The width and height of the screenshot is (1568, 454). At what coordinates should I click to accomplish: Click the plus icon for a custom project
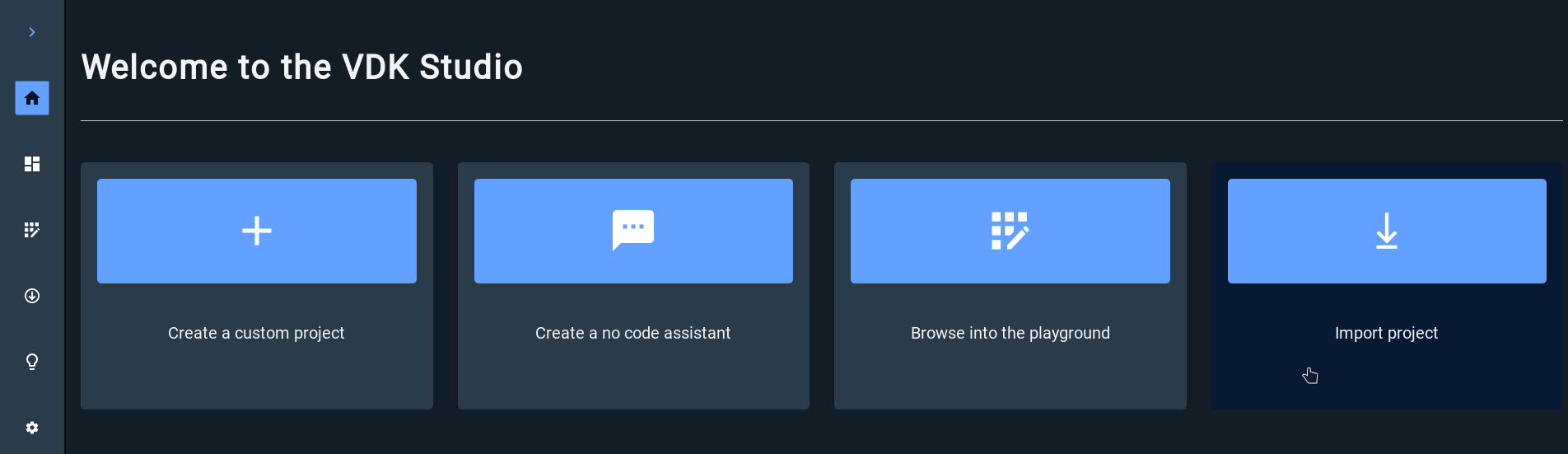(257, 231)
